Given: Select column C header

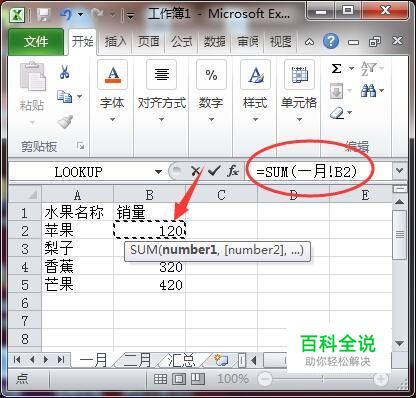Looking at the screenshot, I should click(221, 195).
